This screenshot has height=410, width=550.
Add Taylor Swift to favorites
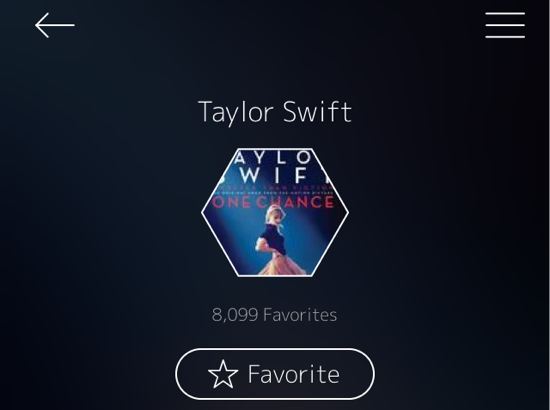click(x=275, y=374)
